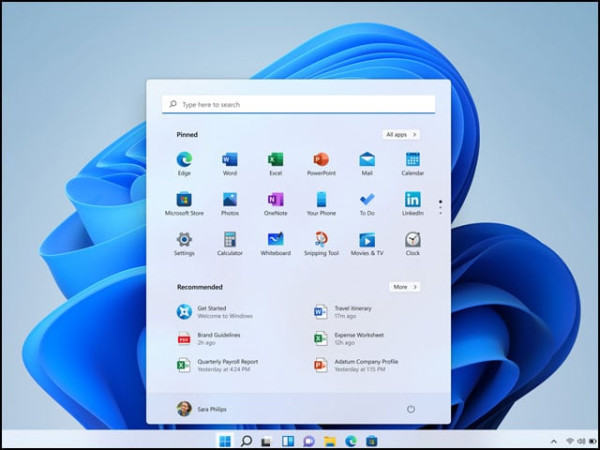Image resolution: width=600 pixels, height=450 pixels.
Task: Open the Quarterly Payroll Report file
Action: point(220,365)
